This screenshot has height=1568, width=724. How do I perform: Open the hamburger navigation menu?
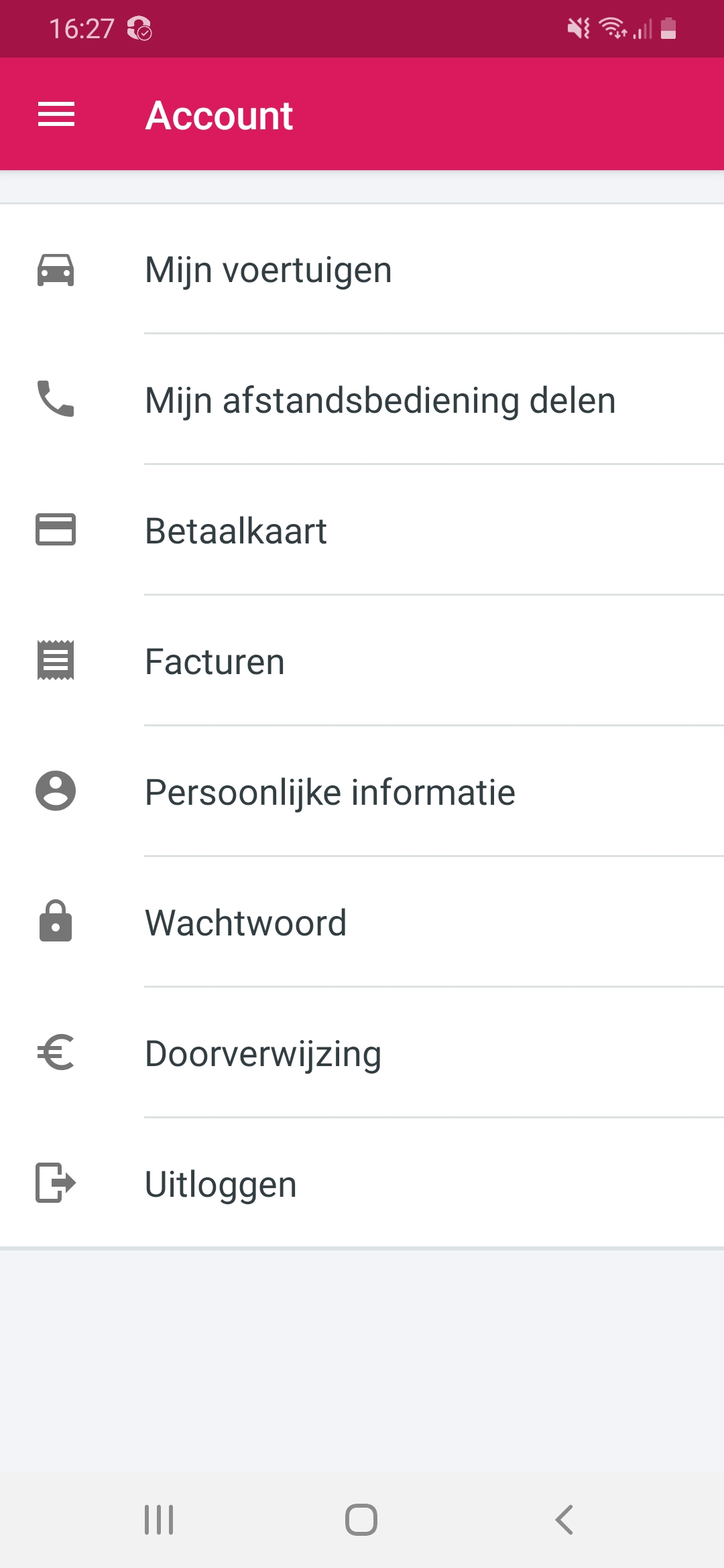point(56,115)
